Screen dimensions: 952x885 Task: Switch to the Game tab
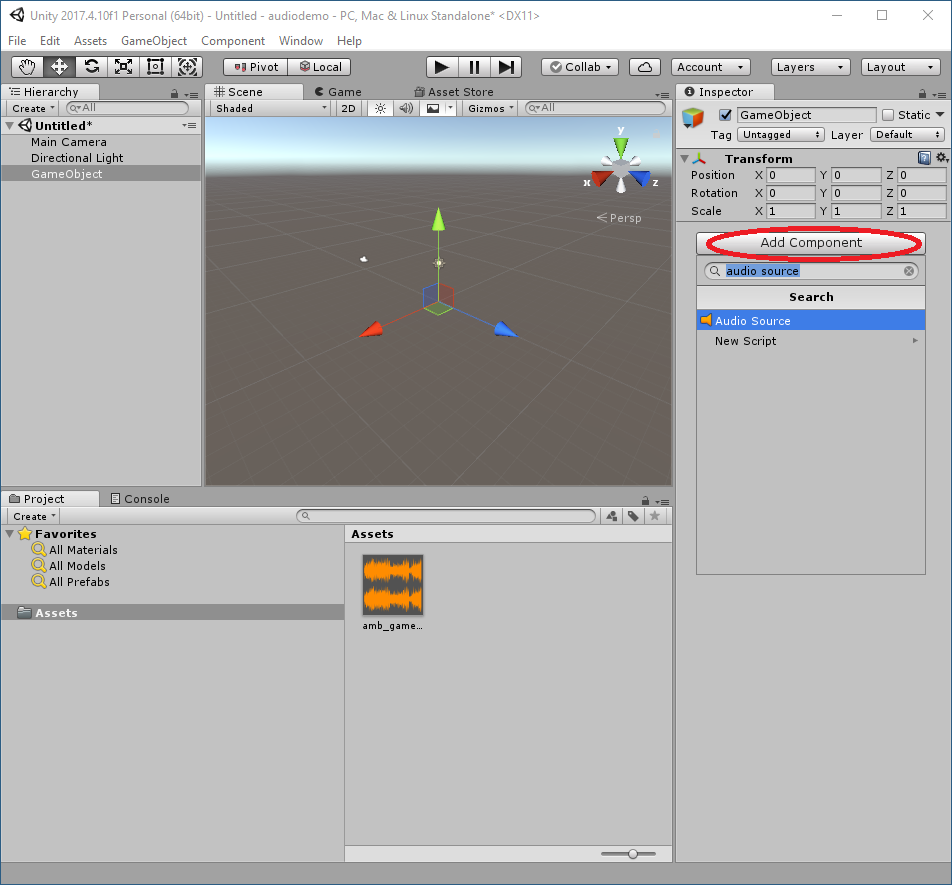338,92
